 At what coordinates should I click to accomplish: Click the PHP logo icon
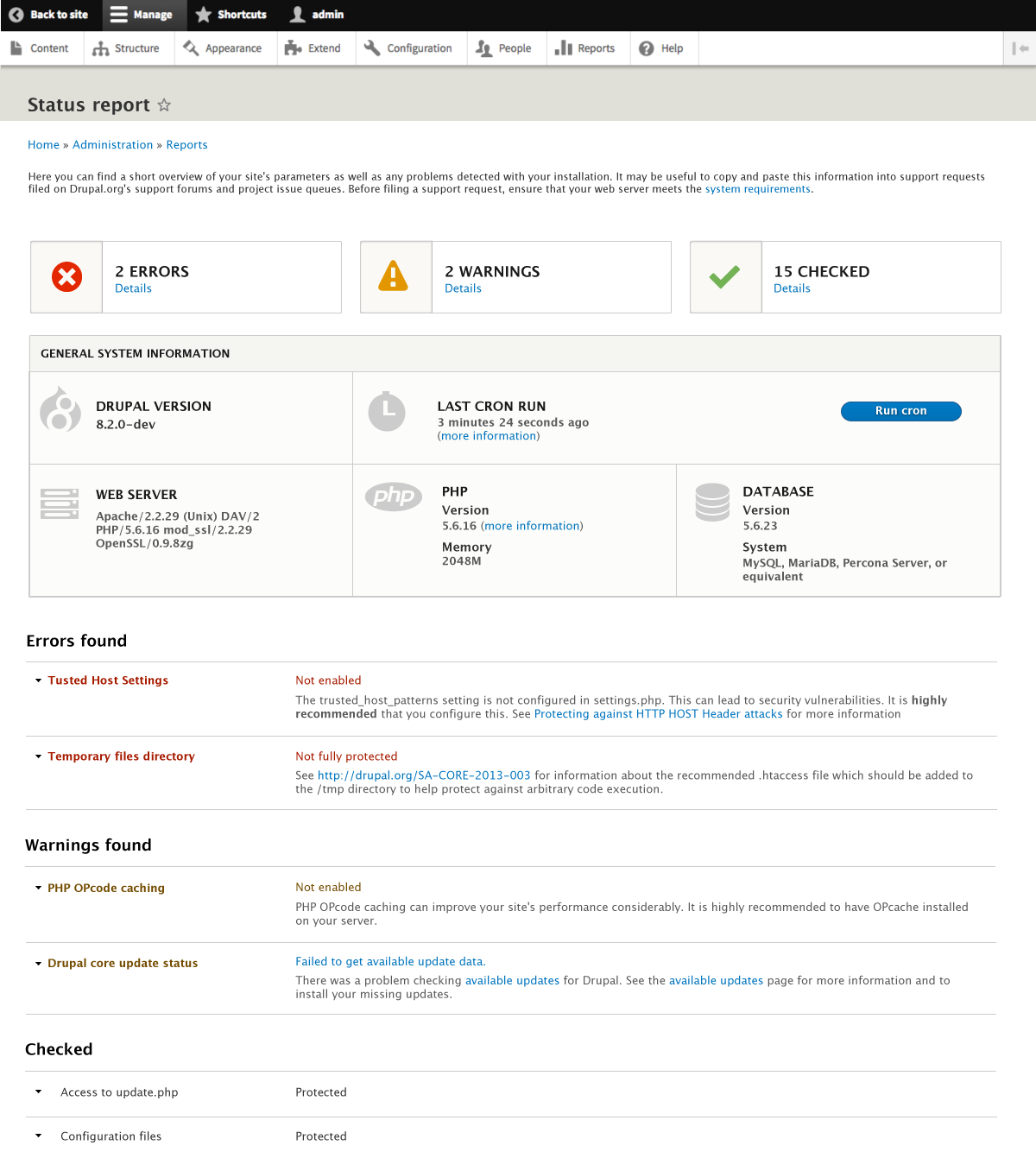pyautogui.click(x=394, y=497)
